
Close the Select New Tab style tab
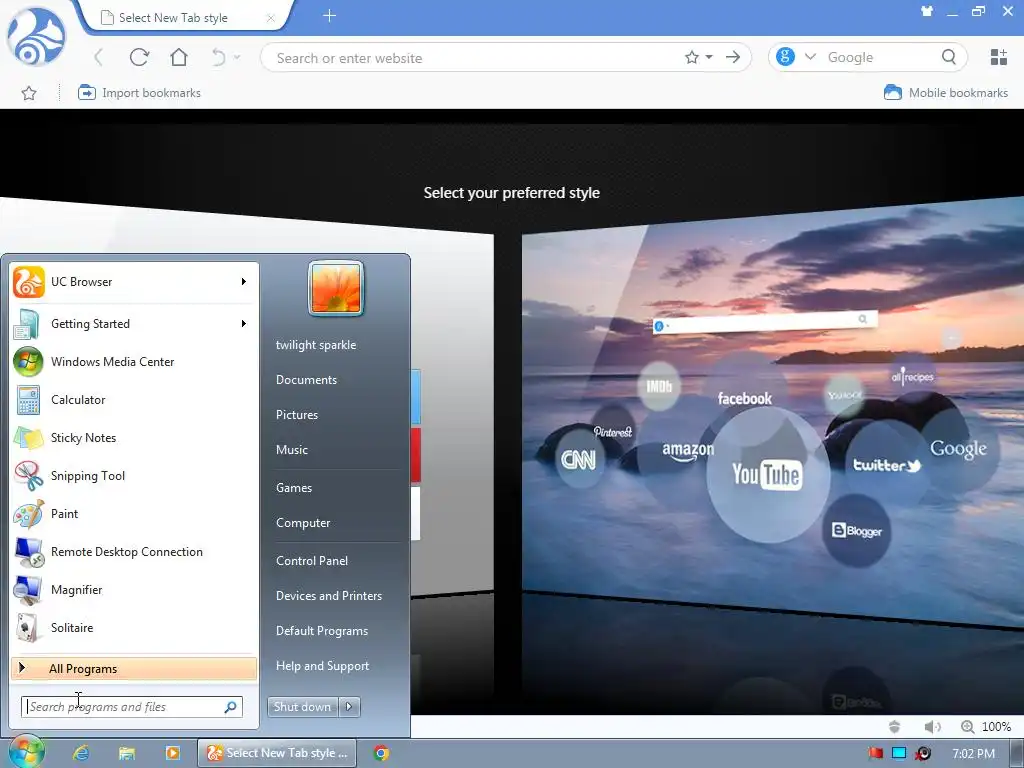click(x=270, y=18)
